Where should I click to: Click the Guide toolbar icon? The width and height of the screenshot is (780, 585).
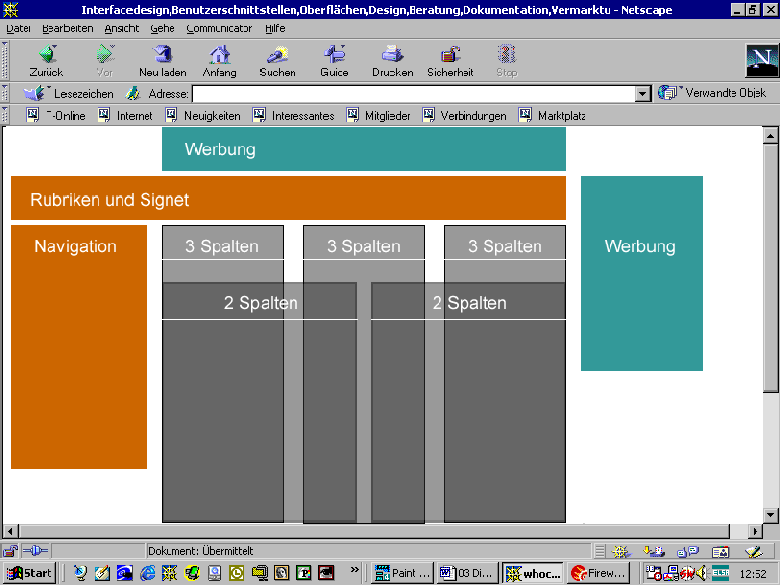pyautogui.click(x=334, y=55)
